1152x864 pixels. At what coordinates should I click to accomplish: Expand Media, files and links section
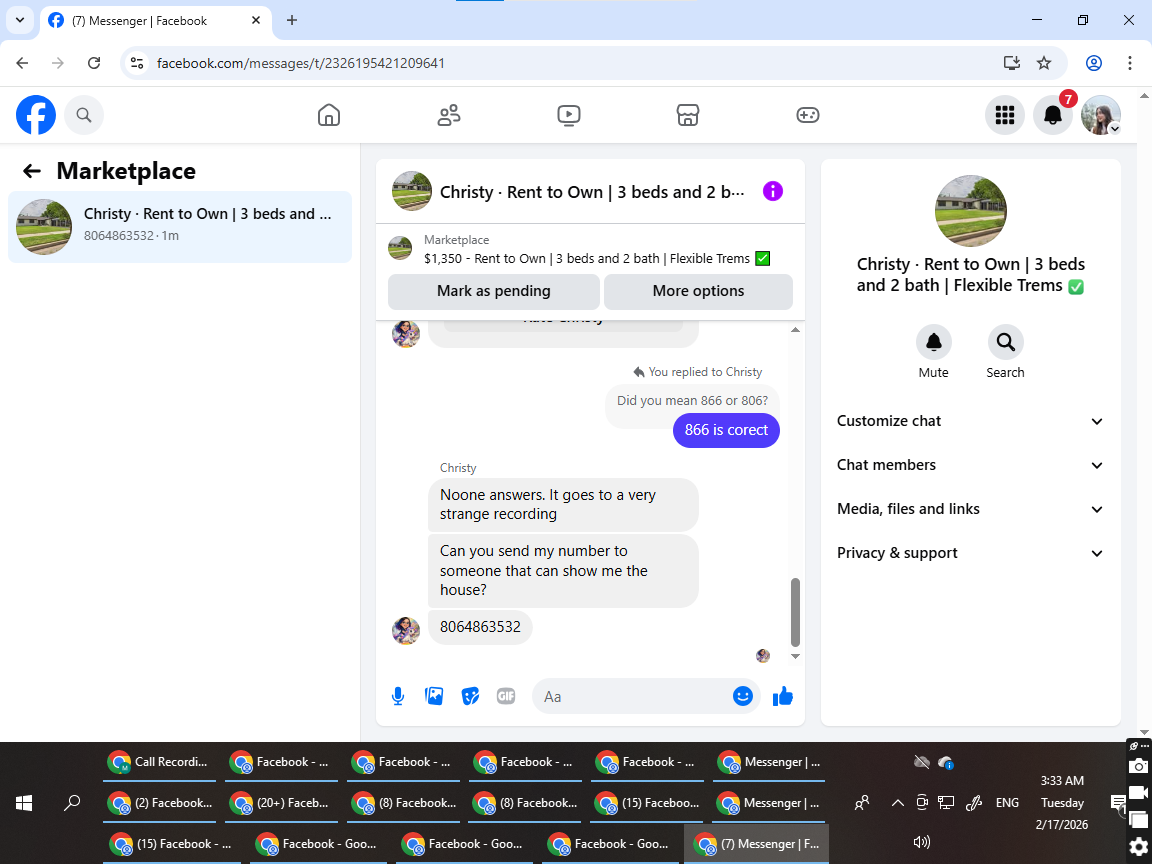(x=970, y=509)
